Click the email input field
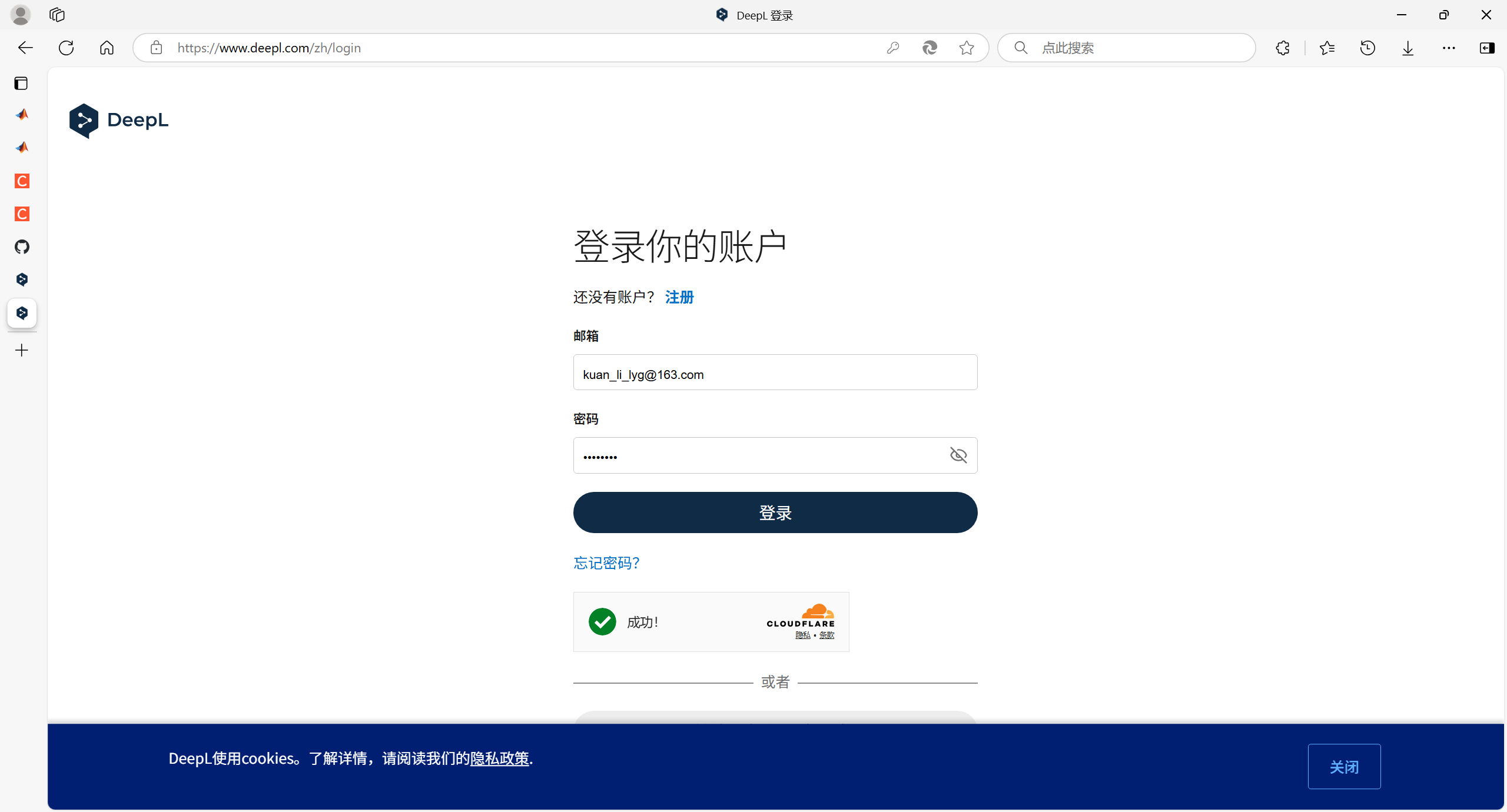 pyautogui.click(x=775, y=372)
